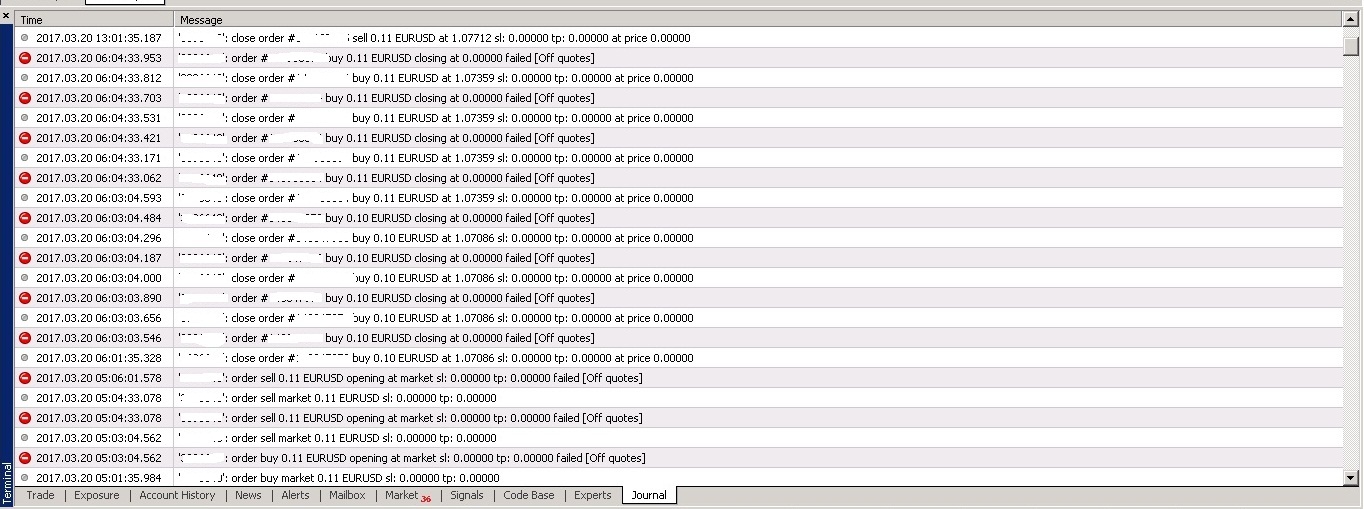Switch to the Exposure tab
Viewport: 1364px width, 509px height.
96,495
